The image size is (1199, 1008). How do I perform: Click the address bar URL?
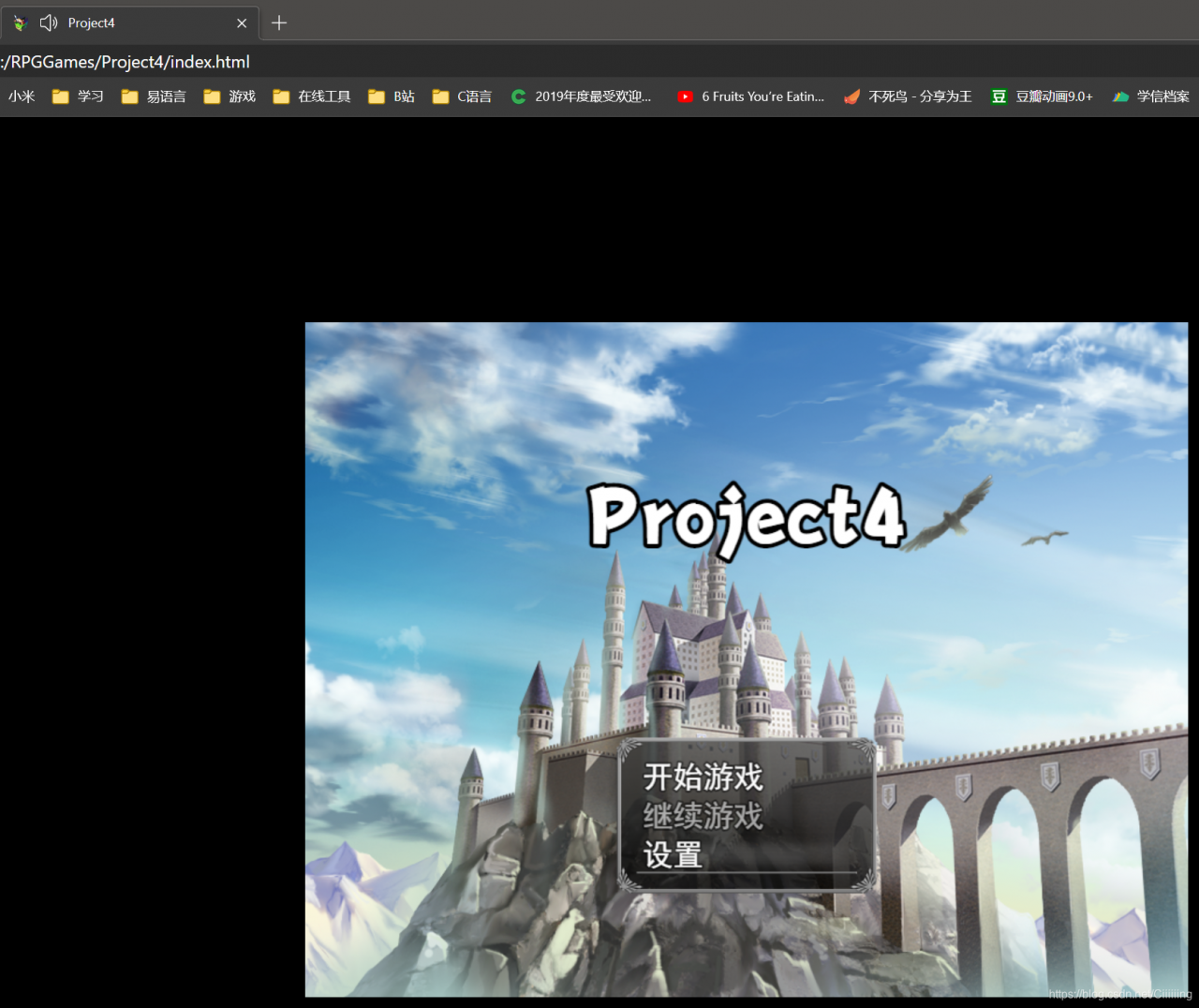[126, 62]
